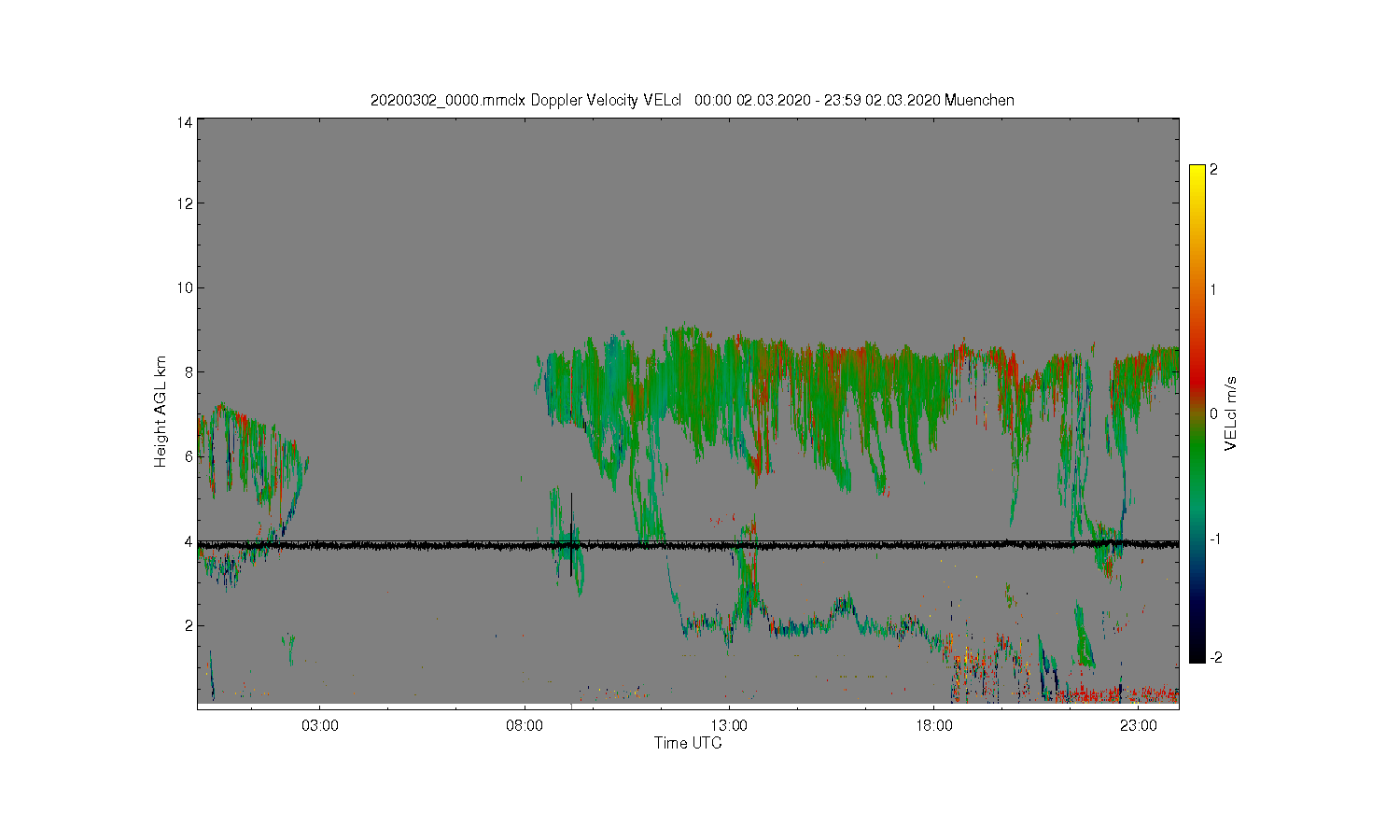Click the 18:00 time axis label
This screenshot has height=840, width=1400.
point(933,726)
